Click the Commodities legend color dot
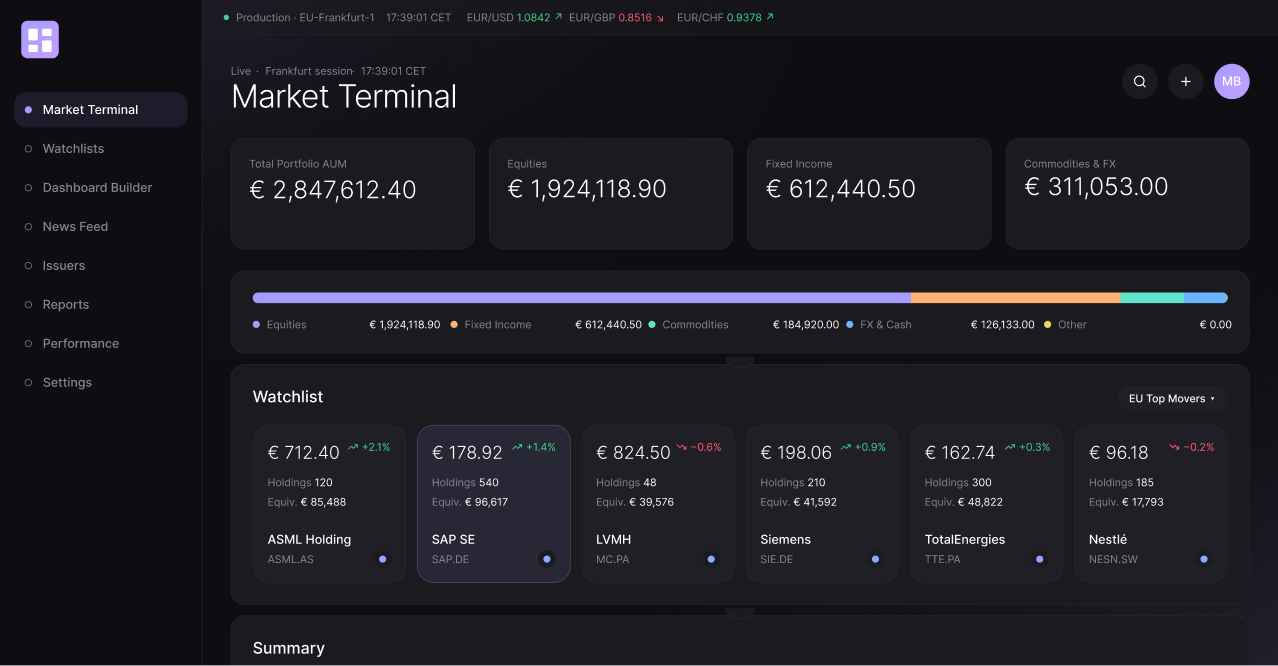Viewport: 1278px width, 666px height. point(652,325)
